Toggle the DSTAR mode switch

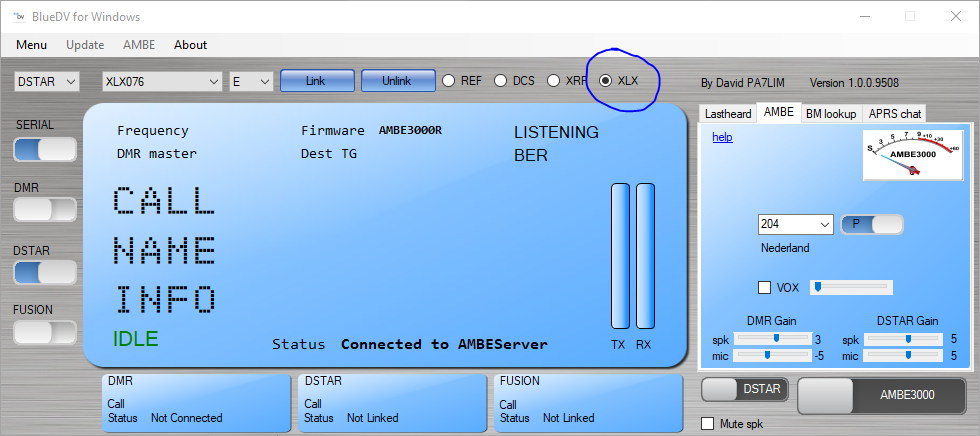click(45, 272)
